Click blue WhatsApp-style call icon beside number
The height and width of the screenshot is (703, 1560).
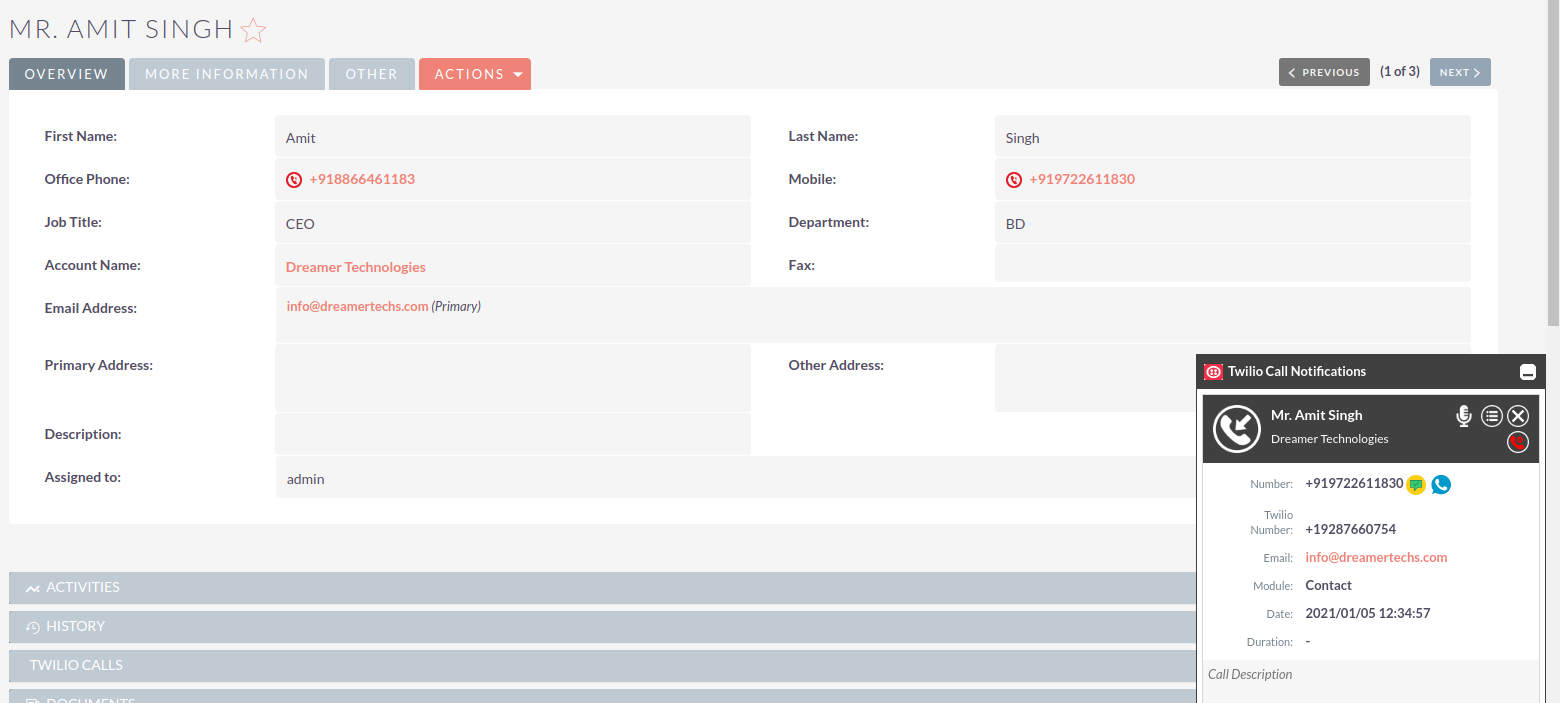(1441, 485)
